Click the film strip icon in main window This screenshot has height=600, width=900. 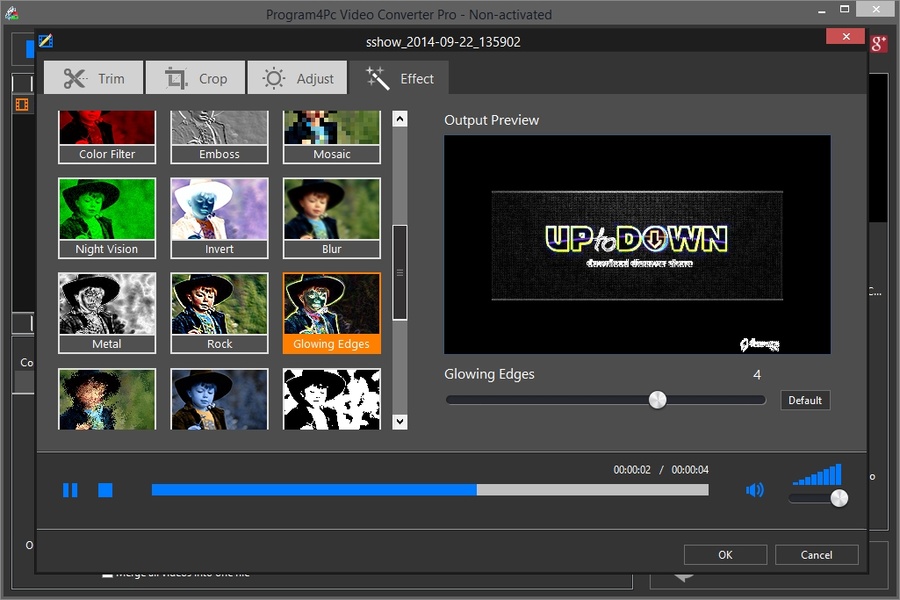(22, 104)
